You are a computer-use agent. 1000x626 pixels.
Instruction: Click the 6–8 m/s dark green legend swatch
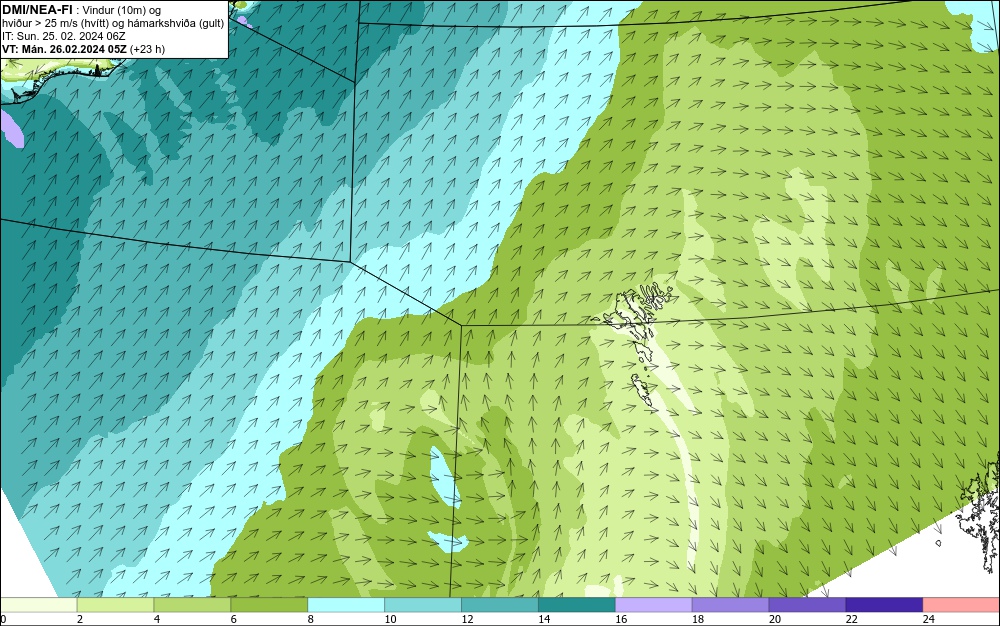pyautogui.click(x=269, y=605)
